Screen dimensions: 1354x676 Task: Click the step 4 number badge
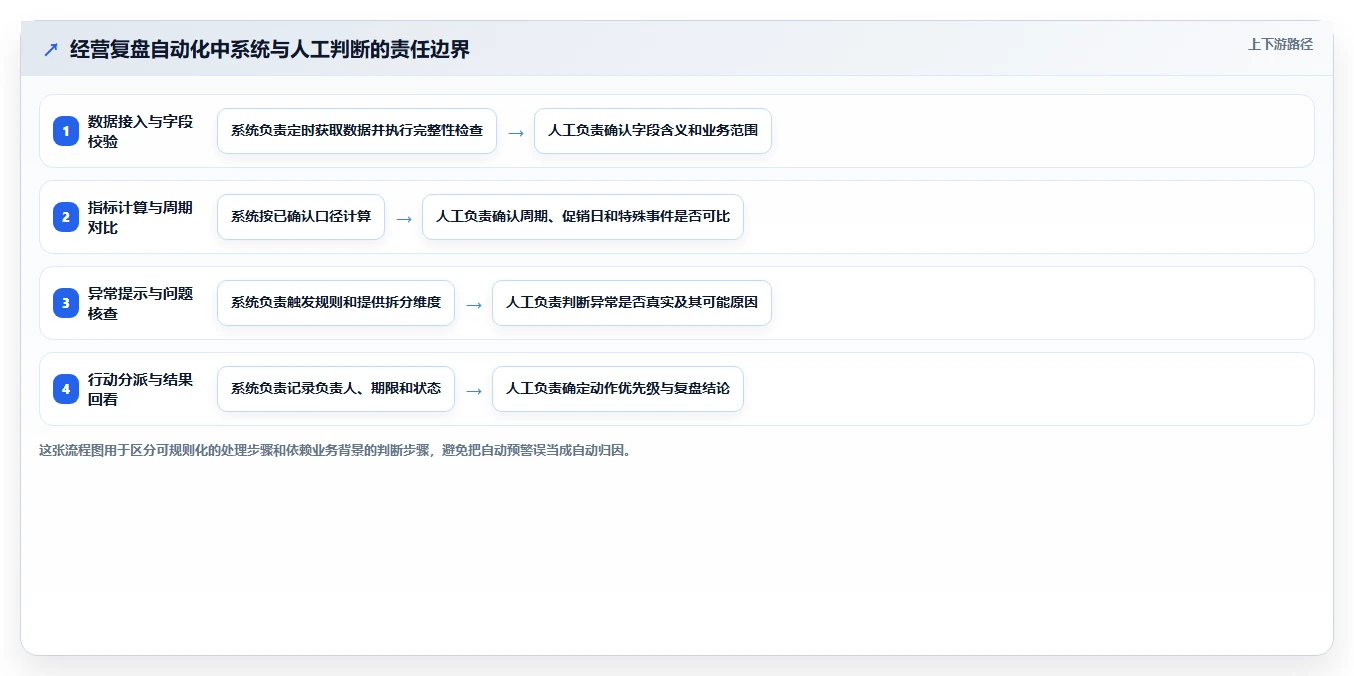(66, 389)
